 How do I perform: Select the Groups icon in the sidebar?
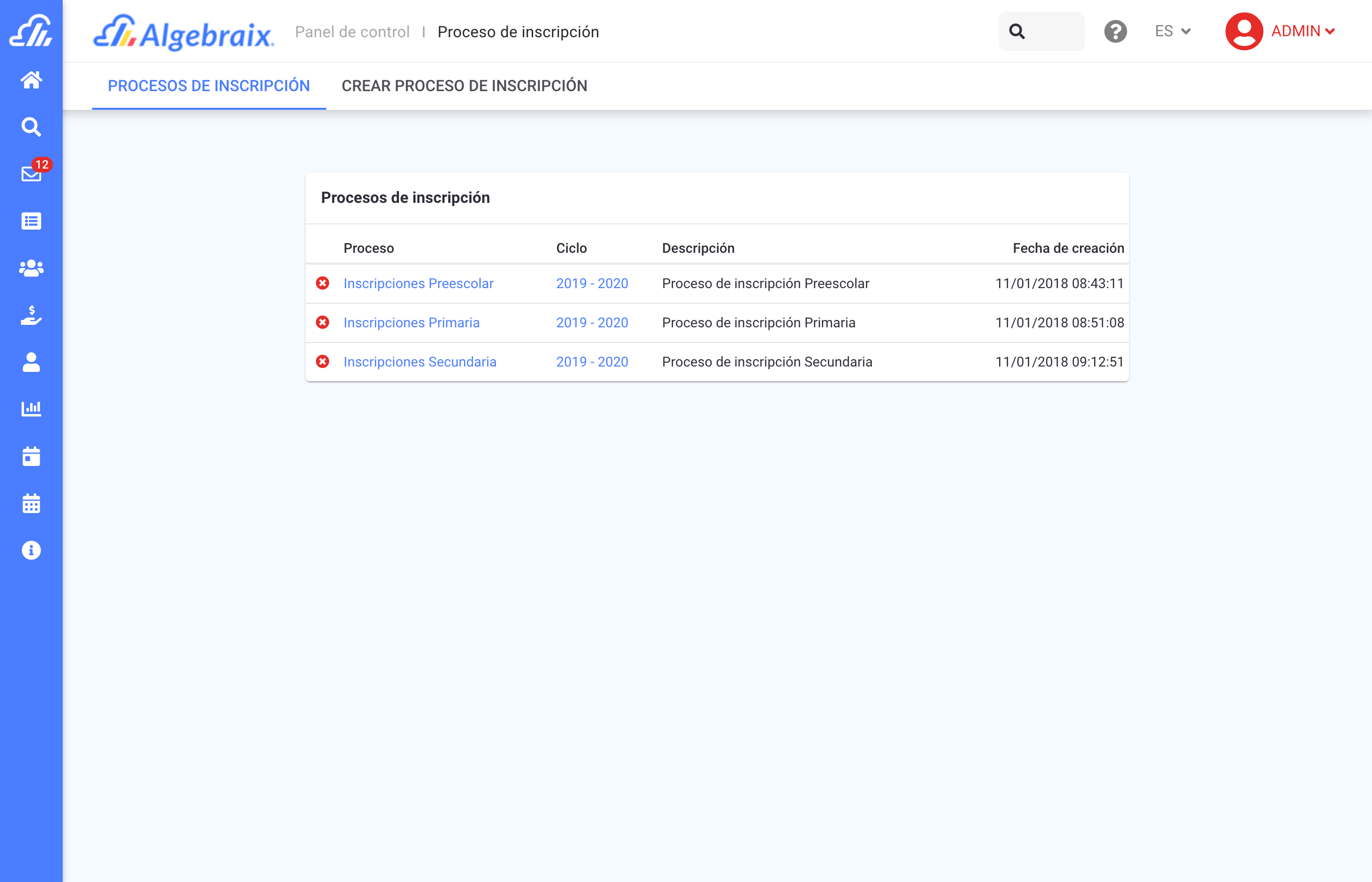(x=31, y=268)
